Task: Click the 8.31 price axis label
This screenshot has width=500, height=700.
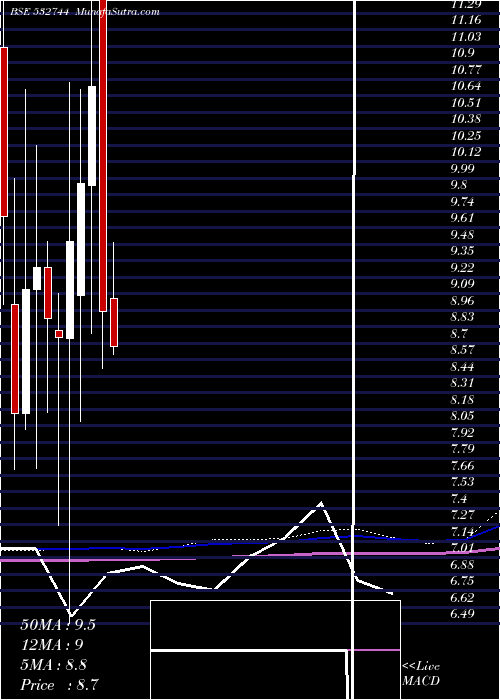Action: (x=463, y=383)
